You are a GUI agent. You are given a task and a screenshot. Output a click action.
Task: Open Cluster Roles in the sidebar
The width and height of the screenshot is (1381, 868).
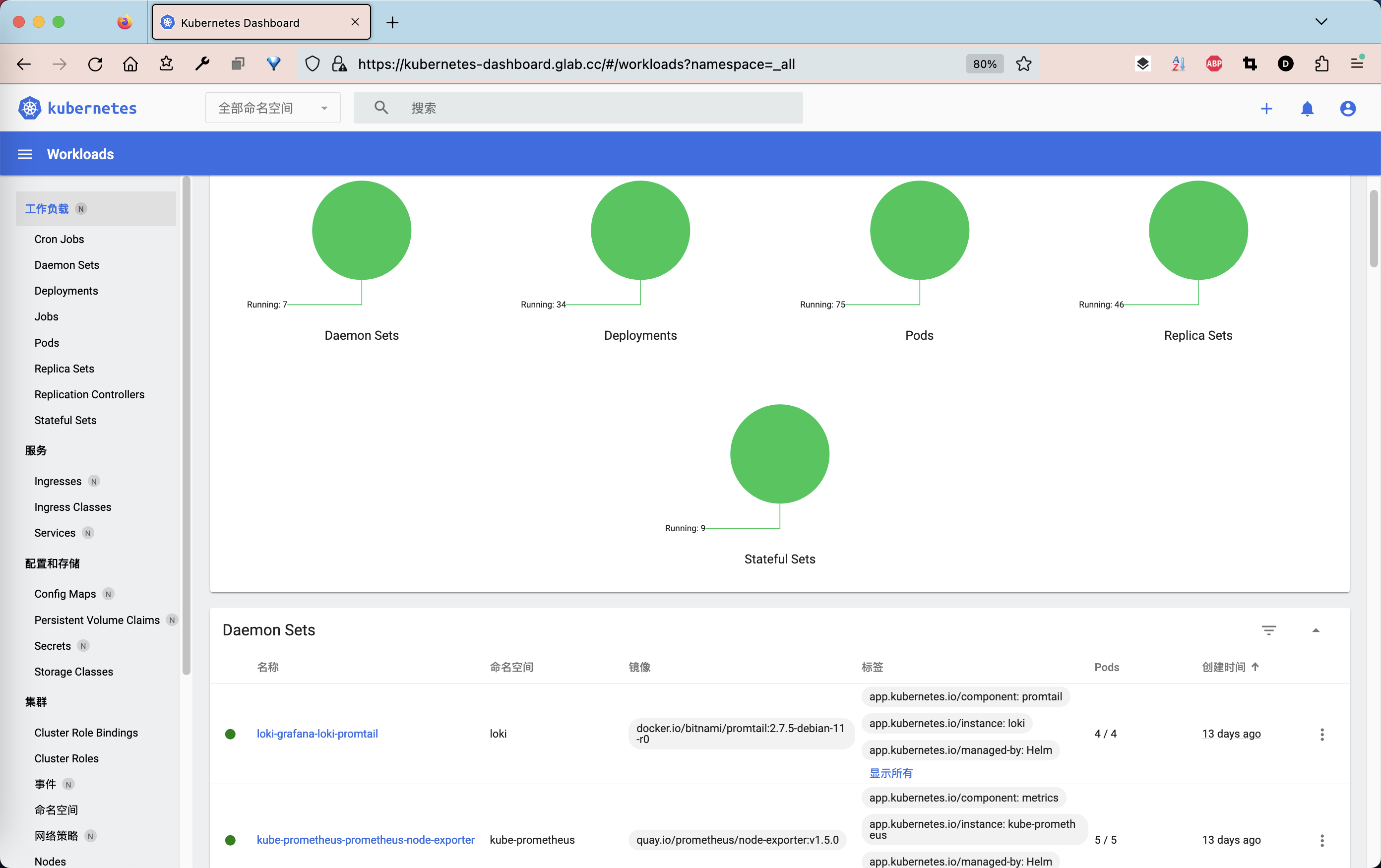(66, 758)
